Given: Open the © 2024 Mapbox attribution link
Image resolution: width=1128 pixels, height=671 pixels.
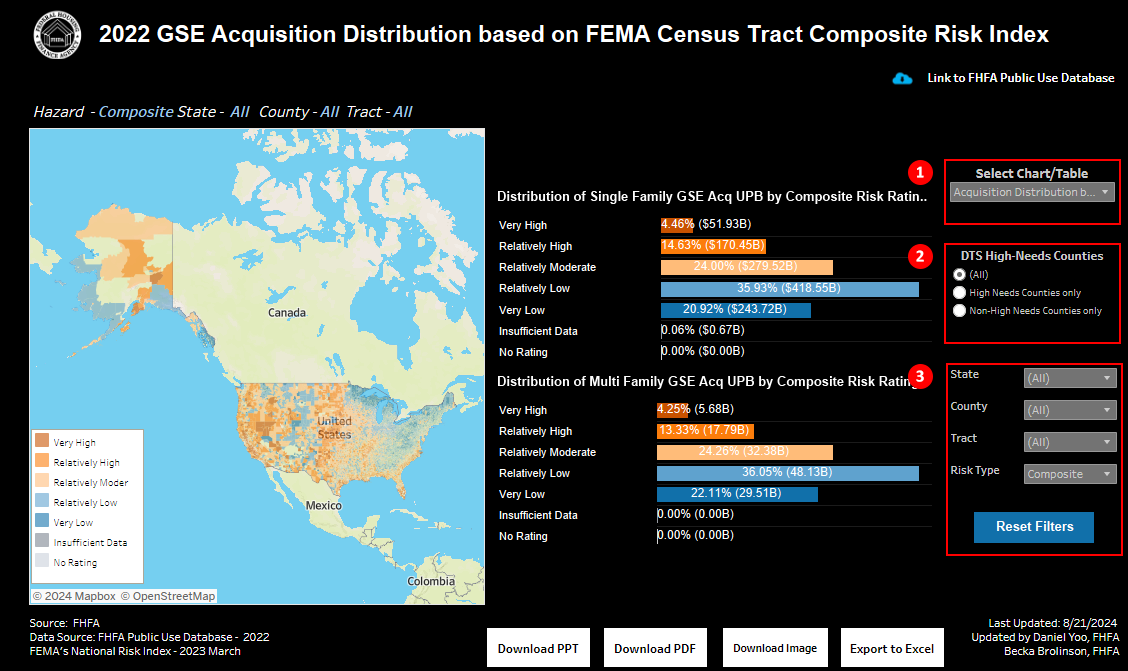Looking at the screenshot, I should pyautogui.click(x=74, y=596).
